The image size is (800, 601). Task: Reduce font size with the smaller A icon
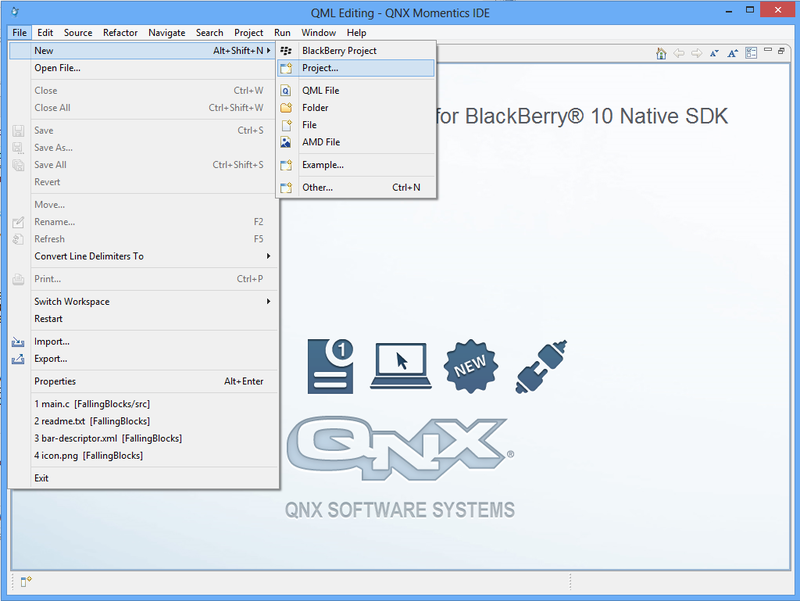tap(714, 53)
